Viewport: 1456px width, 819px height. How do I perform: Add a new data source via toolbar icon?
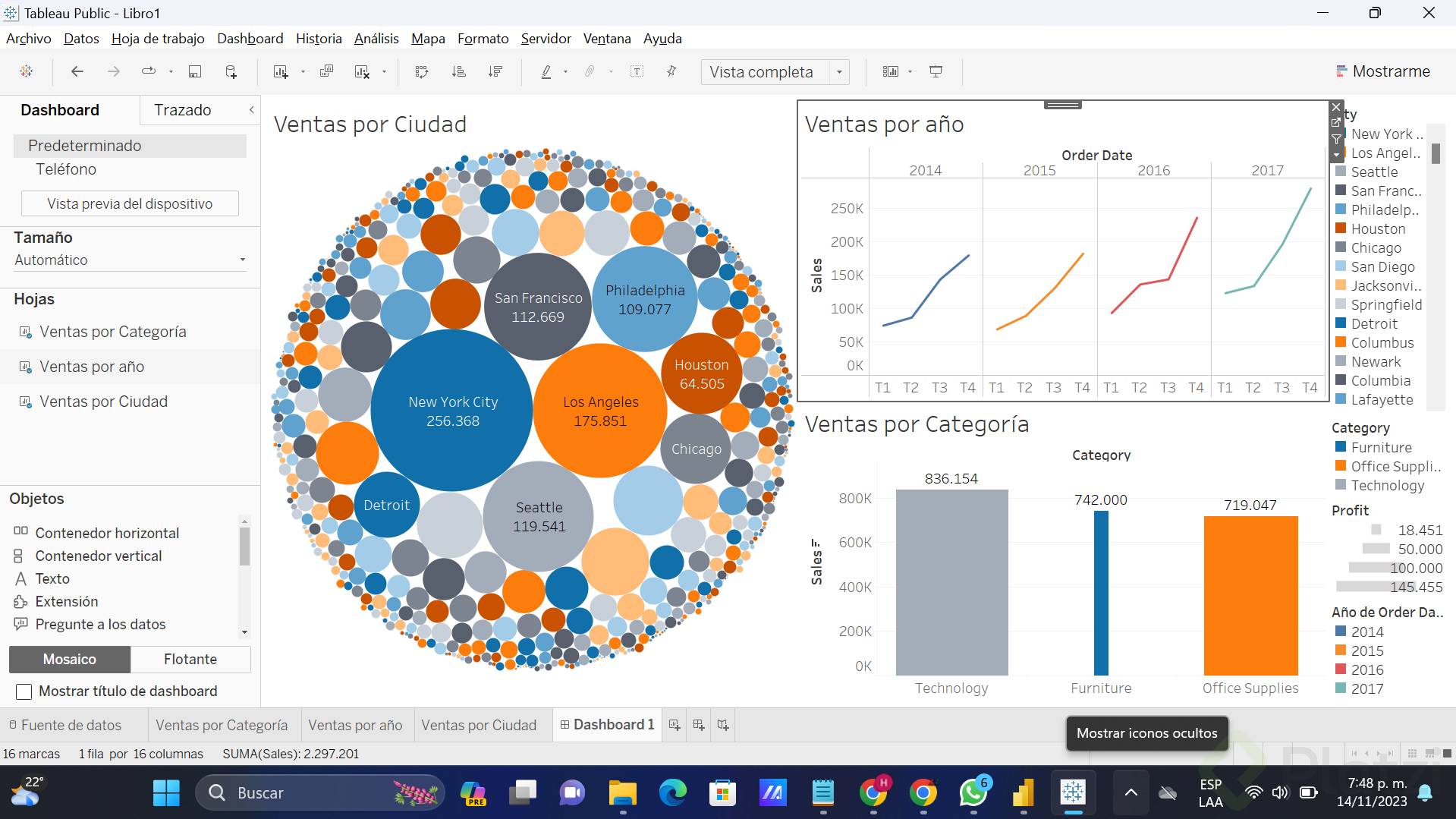pyautogui.click(x=231, y=71)
